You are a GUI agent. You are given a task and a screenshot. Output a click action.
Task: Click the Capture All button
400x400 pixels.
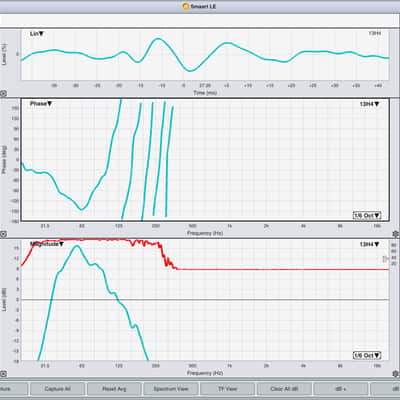click(57, 389)
